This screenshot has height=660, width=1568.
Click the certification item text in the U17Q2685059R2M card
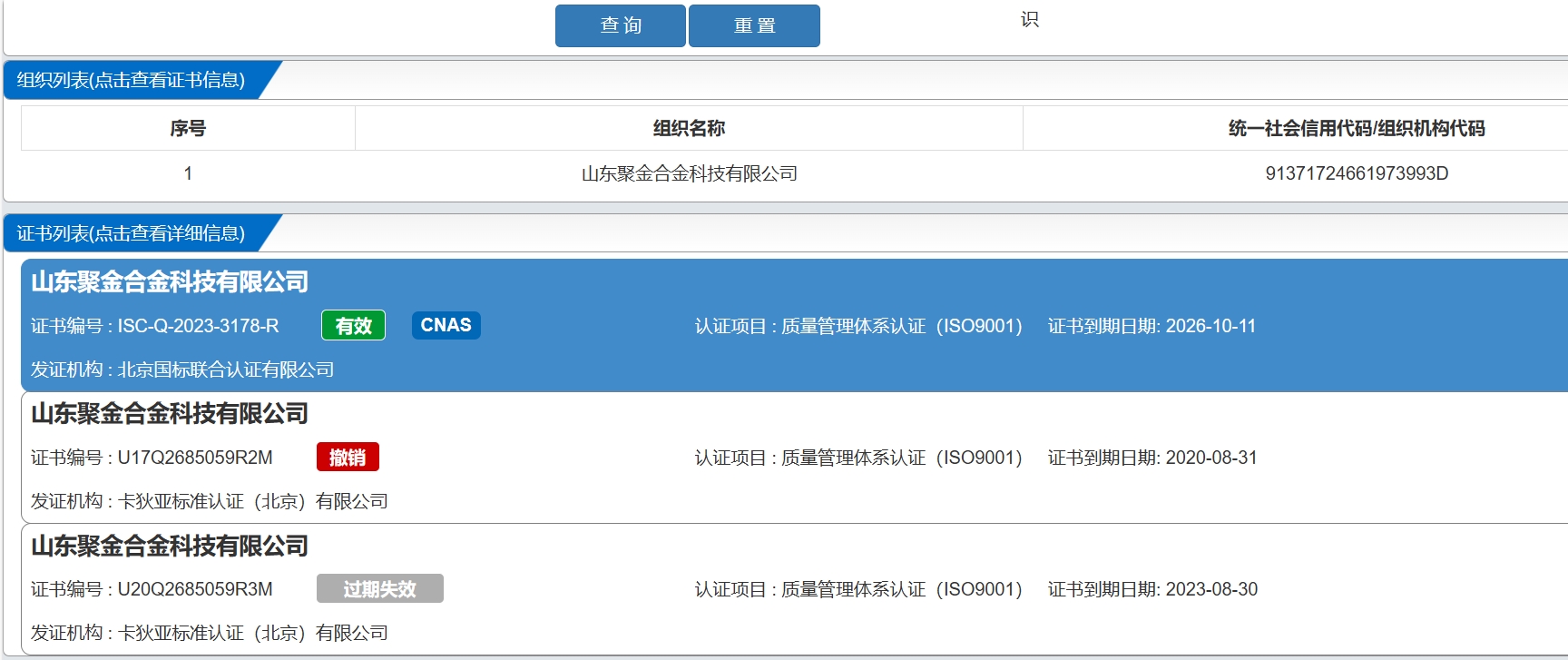pyautogui.click(x=858, y=458)
